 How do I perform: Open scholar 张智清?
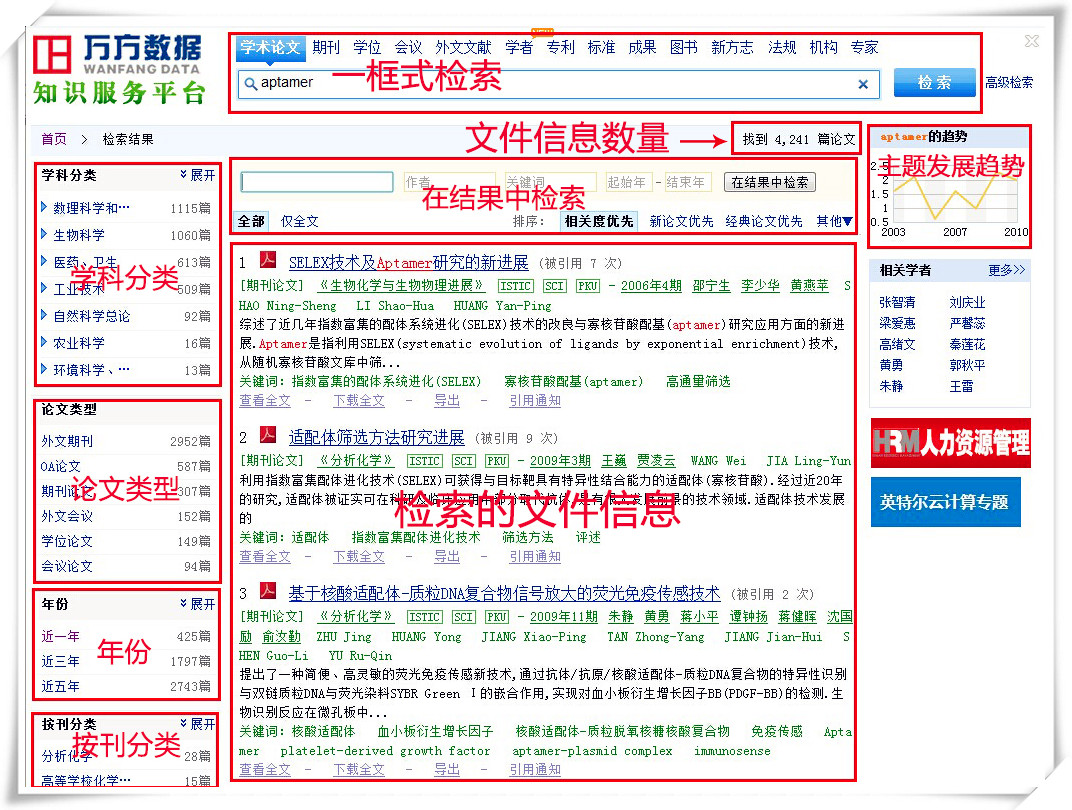[898, 302]
